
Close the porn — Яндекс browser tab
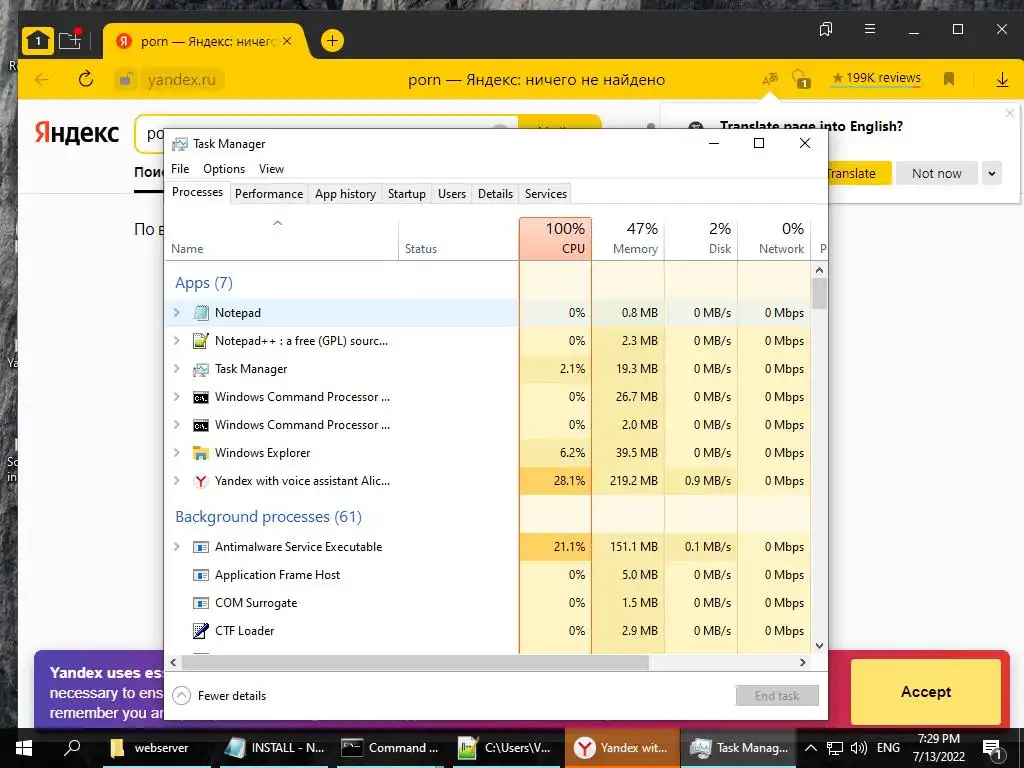pyautogui.click(x=287, y=41)
